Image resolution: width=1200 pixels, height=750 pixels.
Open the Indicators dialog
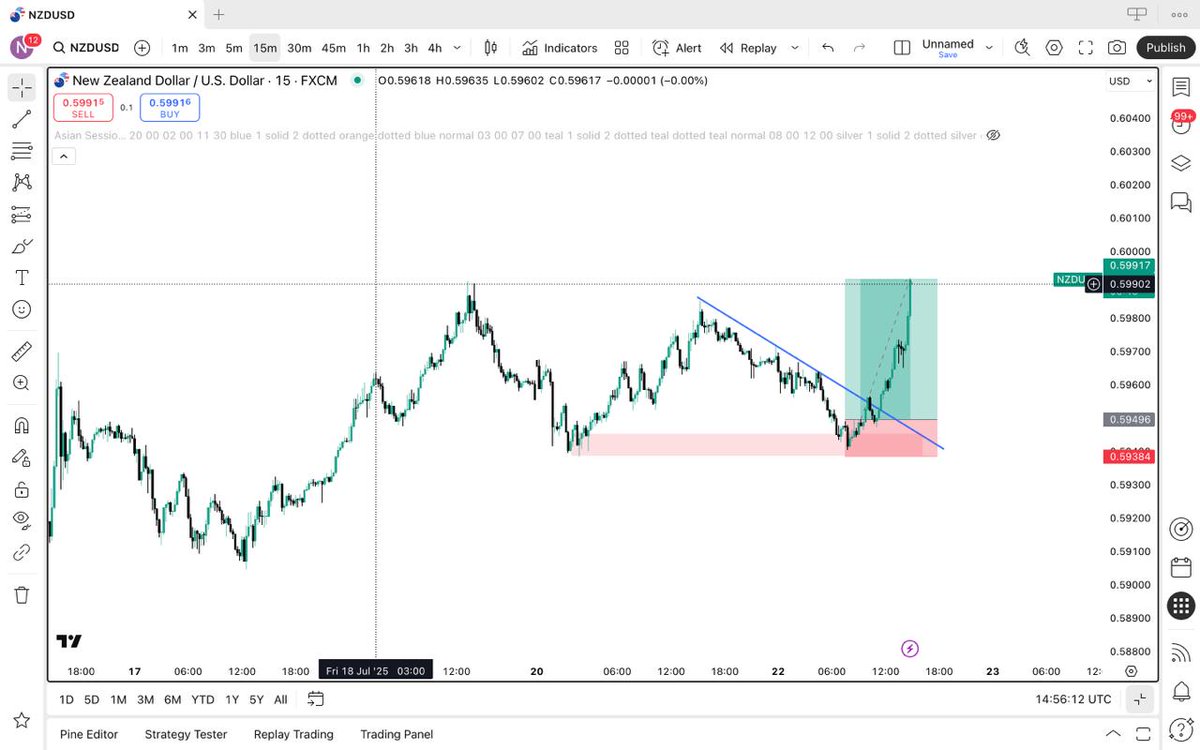click(x=559, y=48)
